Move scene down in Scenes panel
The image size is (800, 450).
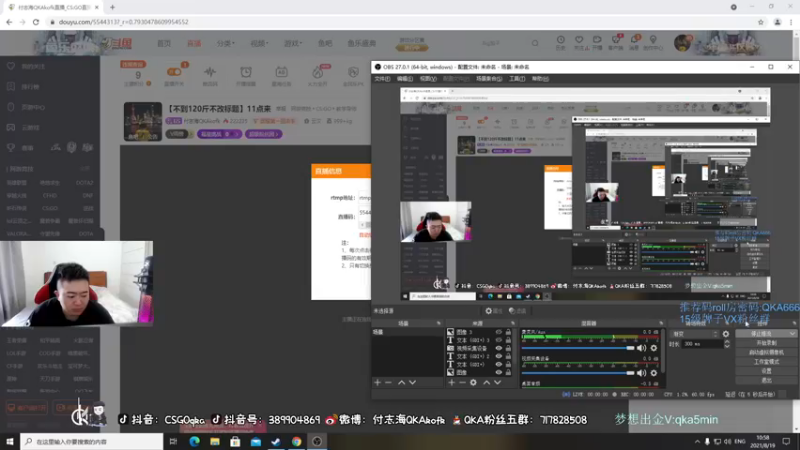(412, 383)
